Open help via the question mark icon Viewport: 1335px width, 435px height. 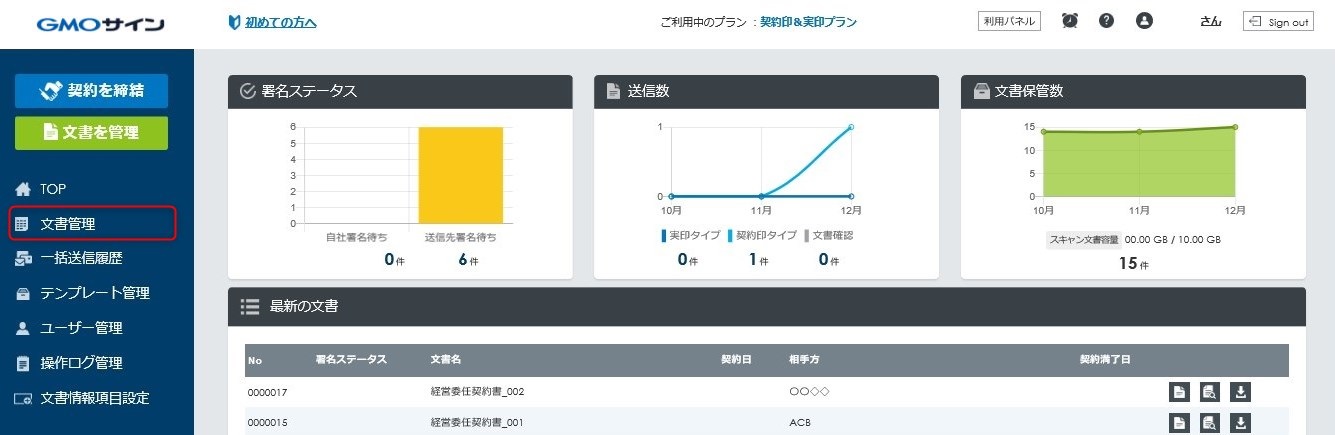point(1106,21)
